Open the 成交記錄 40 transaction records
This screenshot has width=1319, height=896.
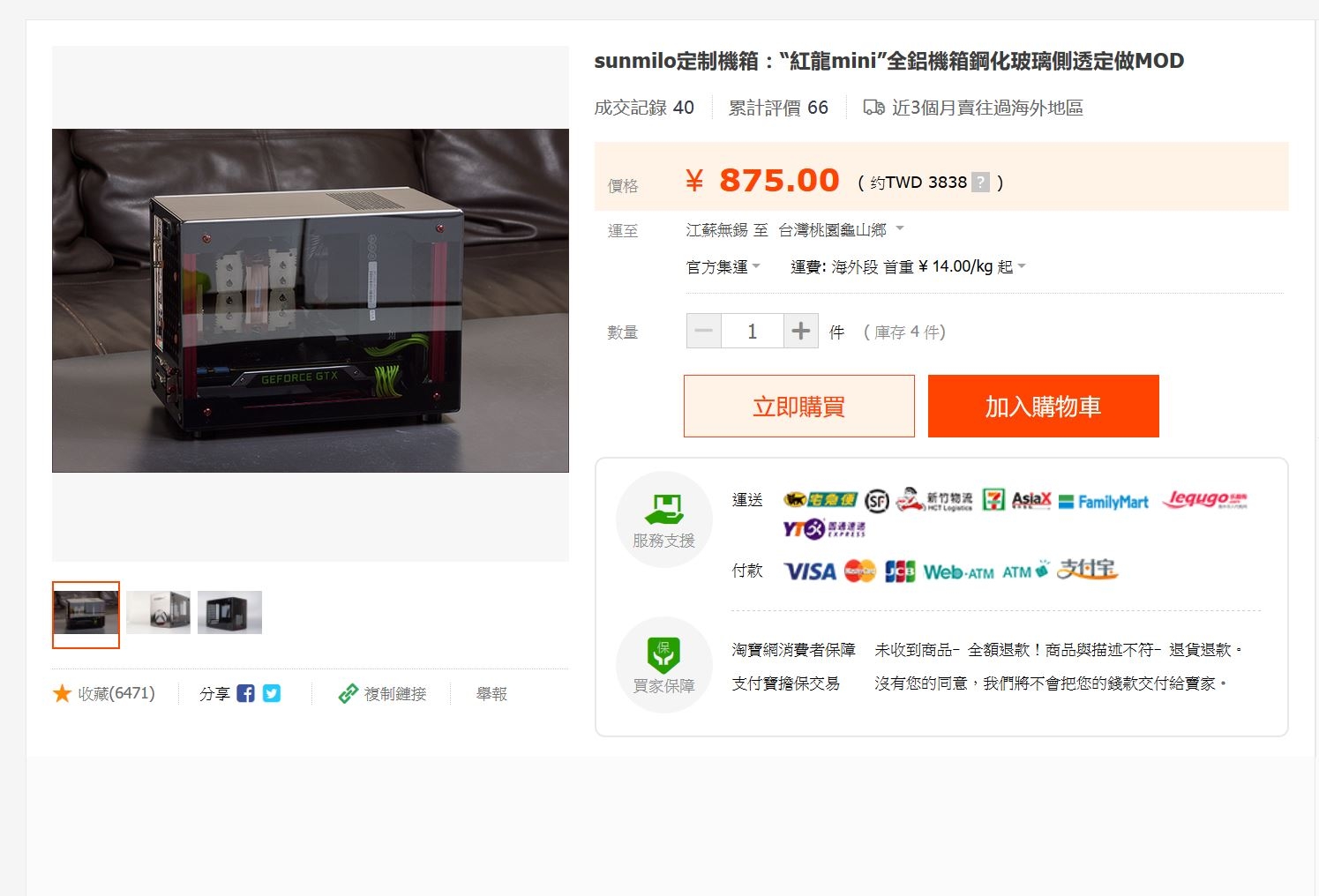click(x=644, y=108)
